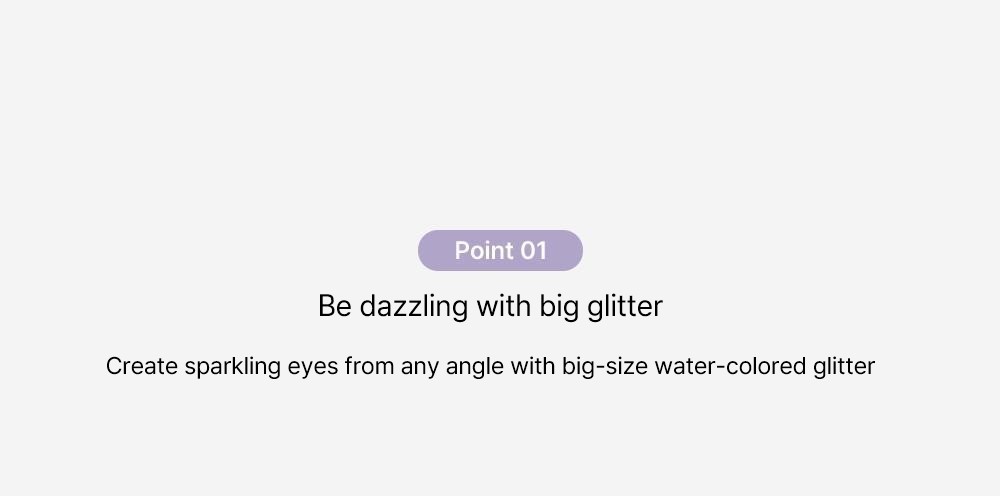
Task: Click the word glitter in the heading
Action: 625,306
